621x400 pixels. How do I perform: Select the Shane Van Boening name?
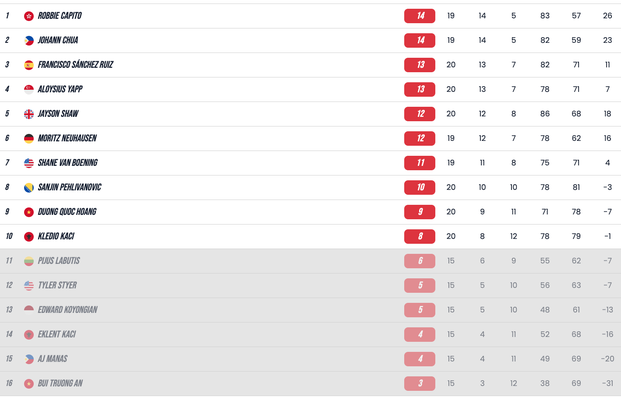(x=68, y=163)
